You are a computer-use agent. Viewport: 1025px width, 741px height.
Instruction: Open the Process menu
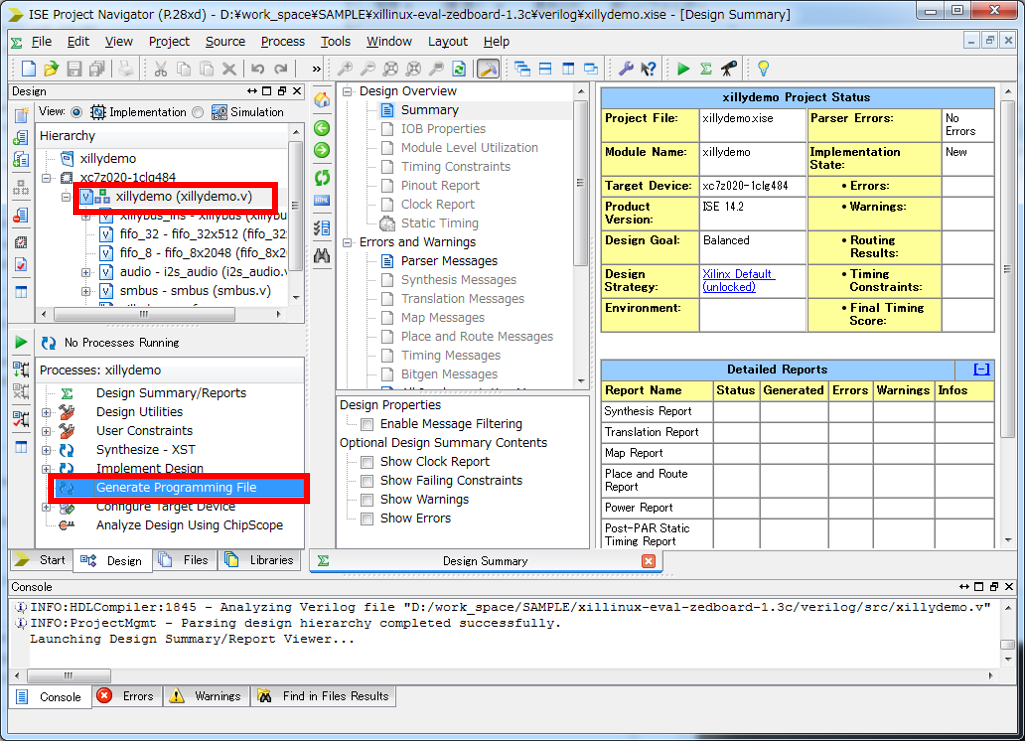click(282, 41)
